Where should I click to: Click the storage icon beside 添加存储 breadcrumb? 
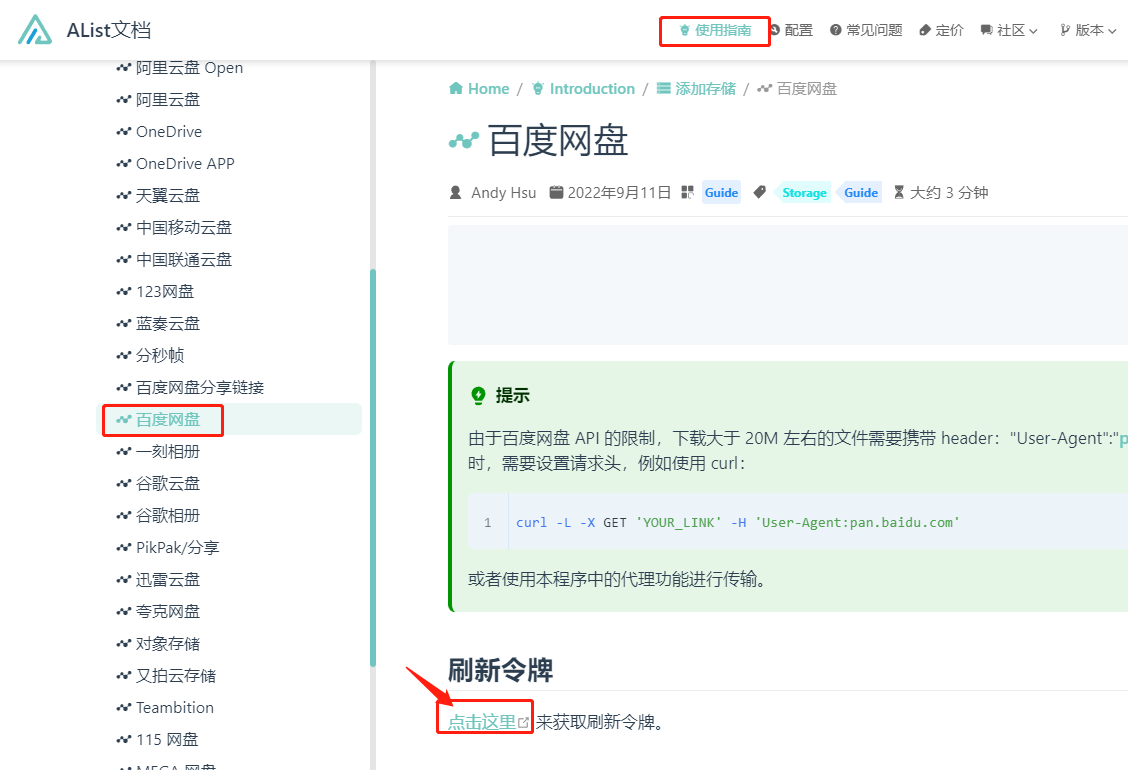pos(663,89)
